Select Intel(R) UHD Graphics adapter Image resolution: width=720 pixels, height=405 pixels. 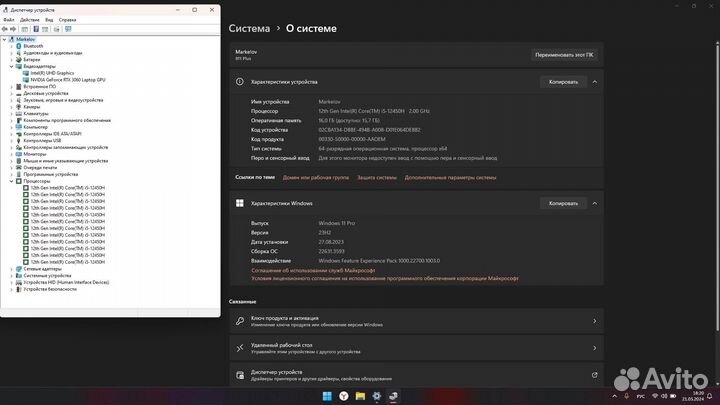tap(52, 73)
